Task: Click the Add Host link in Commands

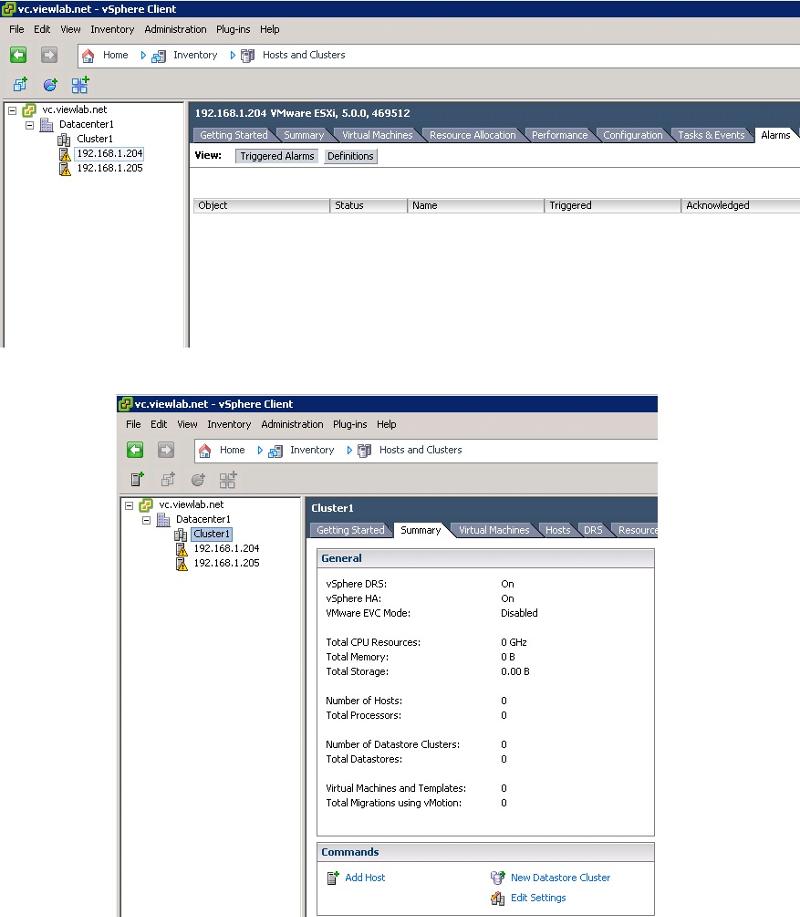Action: pos(365,877)
